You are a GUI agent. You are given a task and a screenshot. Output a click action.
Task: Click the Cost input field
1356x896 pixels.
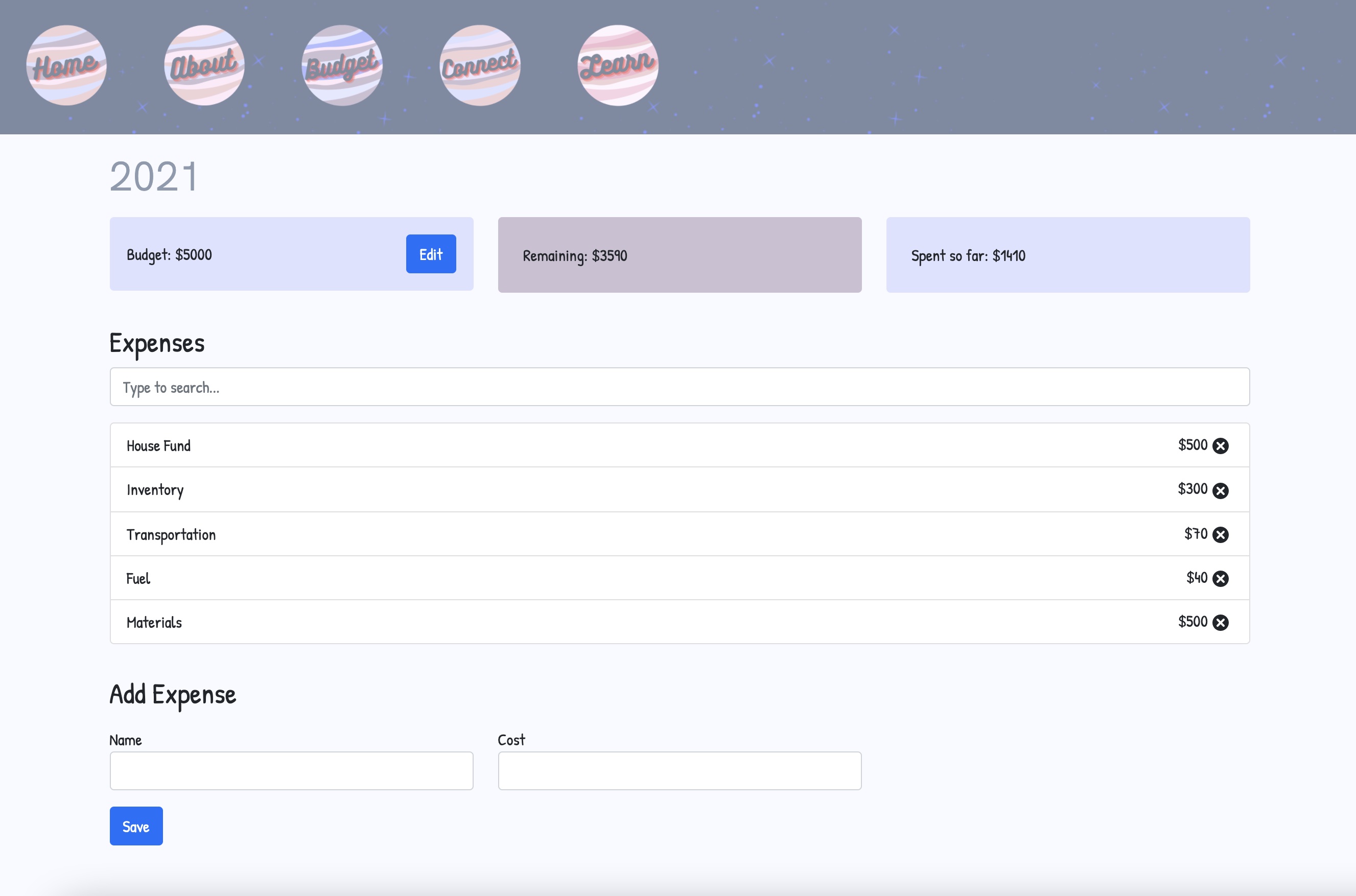point(680,770)
